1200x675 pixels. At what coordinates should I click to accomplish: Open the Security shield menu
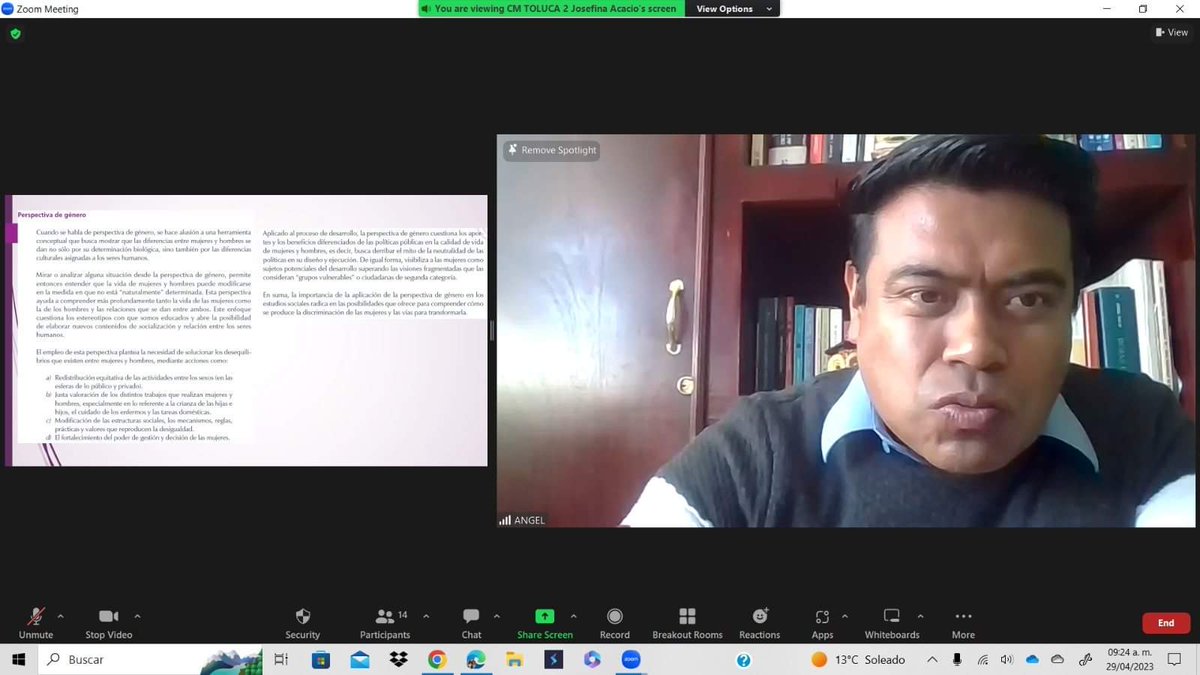(x=303, y=623)
